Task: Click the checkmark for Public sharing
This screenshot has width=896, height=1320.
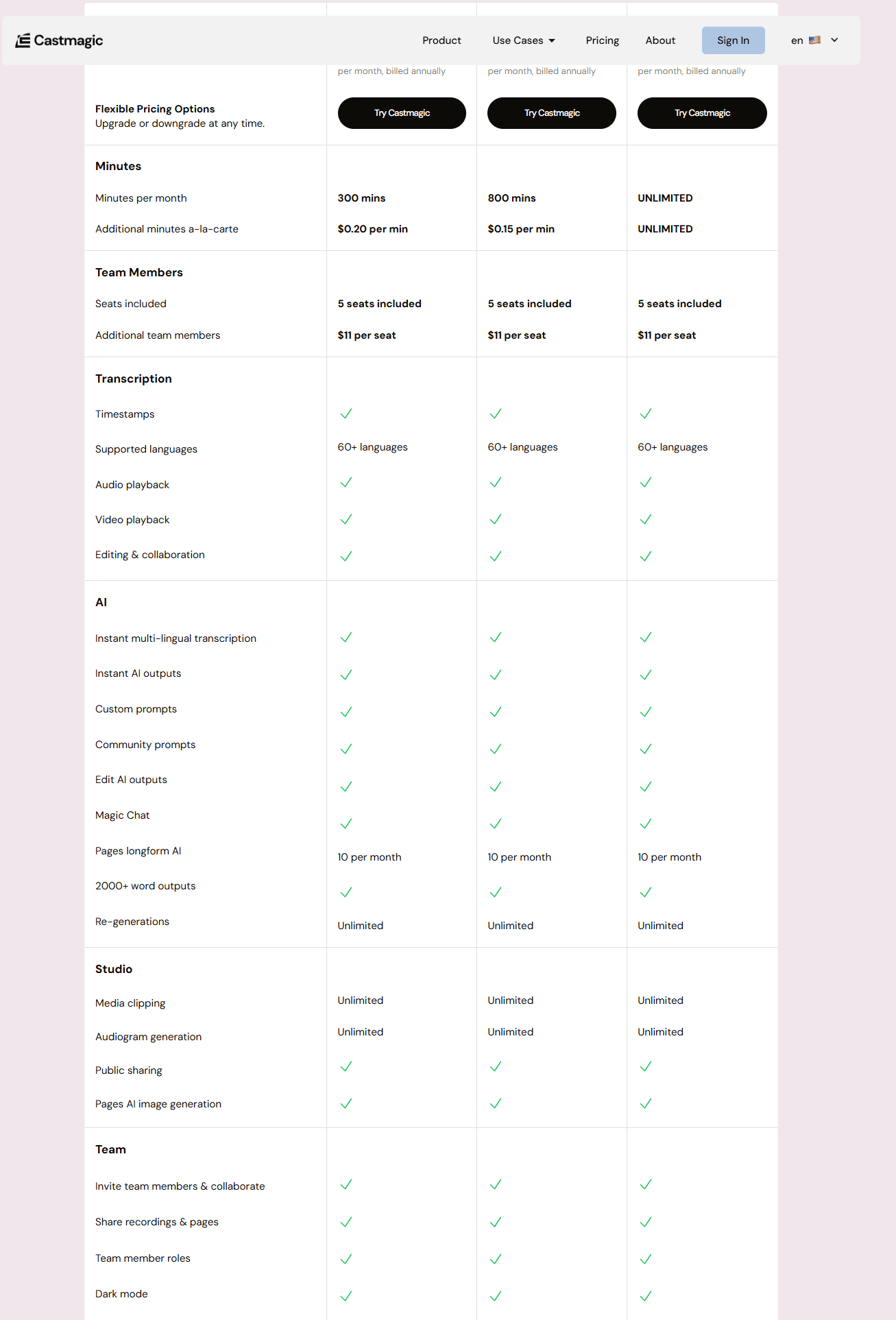Action: point(346,1067)
